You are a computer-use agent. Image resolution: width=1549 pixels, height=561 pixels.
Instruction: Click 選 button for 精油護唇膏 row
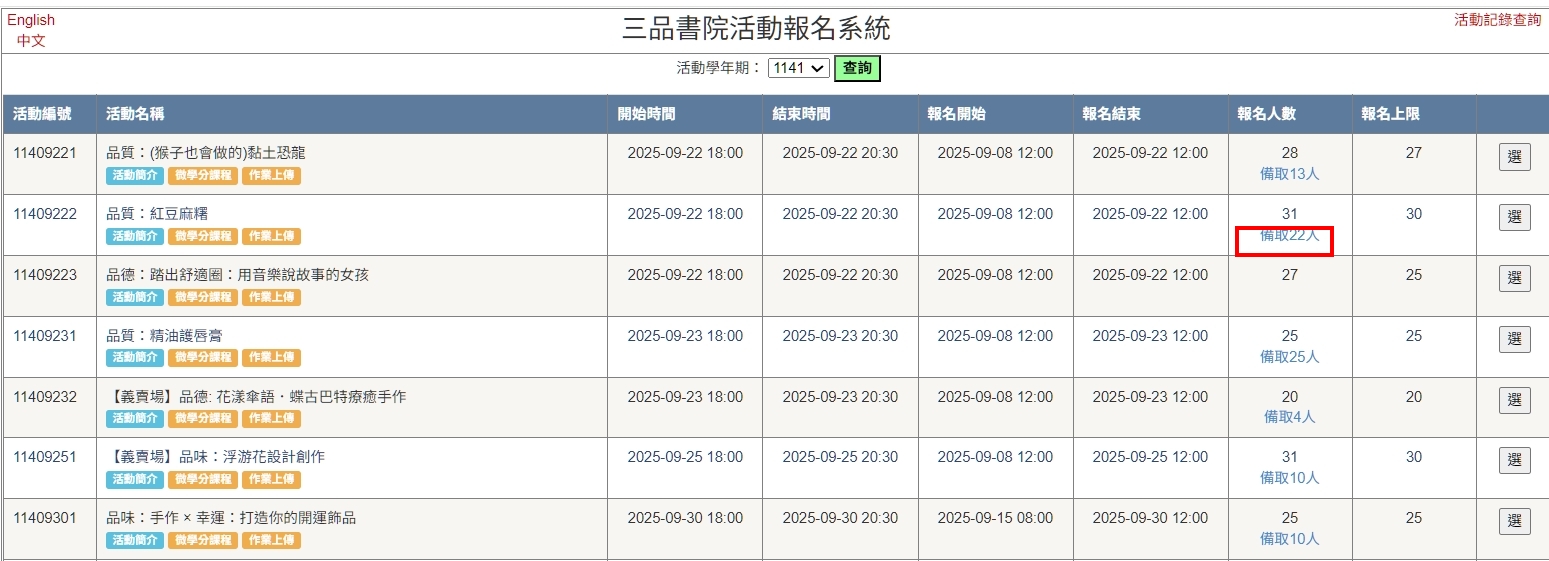click(x=1514, y=340)
